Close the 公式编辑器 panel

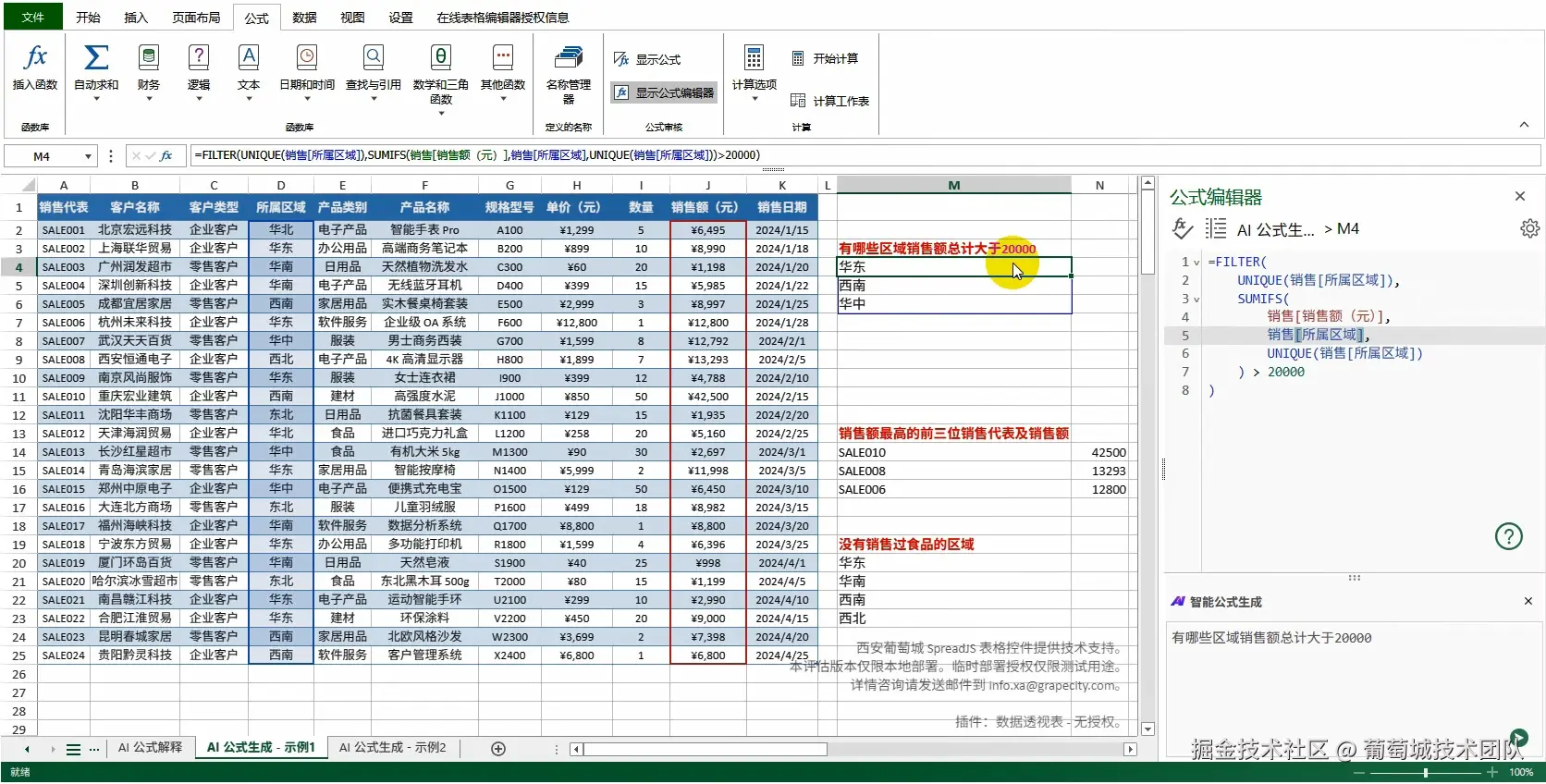click(x=1520, y=196)
